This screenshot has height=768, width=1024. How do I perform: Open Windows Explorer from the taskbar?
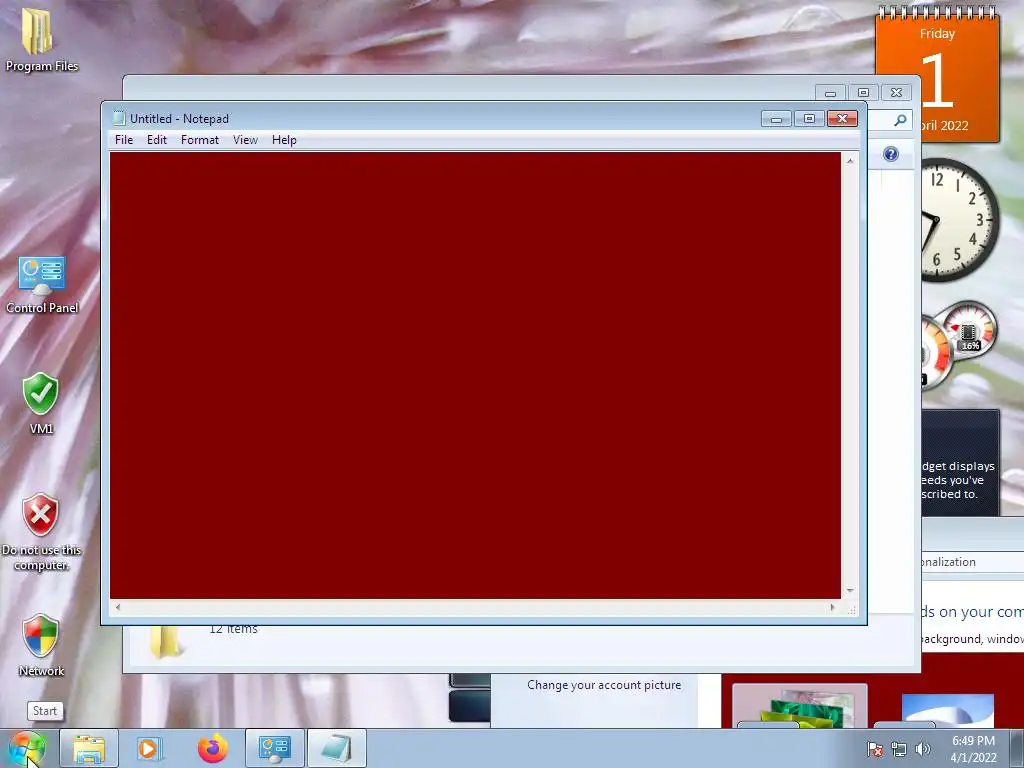click(x=89, y=748)
